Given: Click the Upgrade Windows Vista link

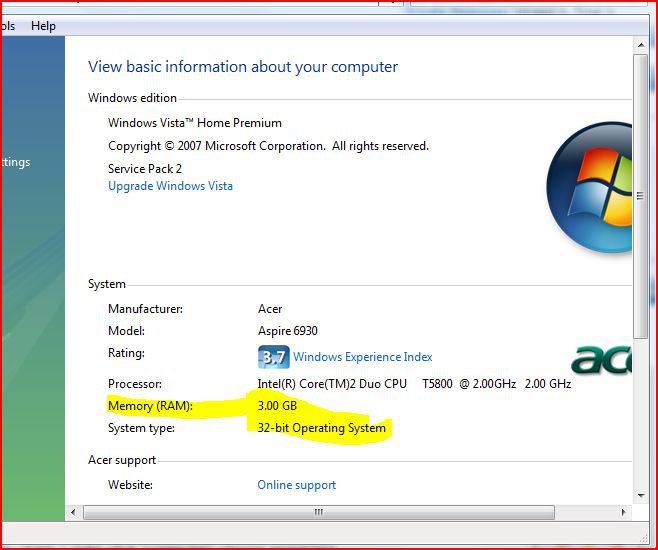Looking at the screenshot, I should (x=170, y=186).
